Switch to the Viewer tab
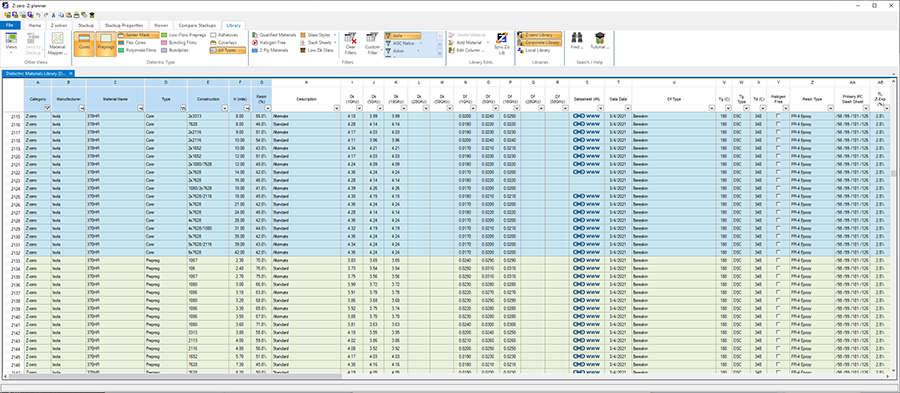This screenshot has width=900, height=393. click(x=161, y=25)
